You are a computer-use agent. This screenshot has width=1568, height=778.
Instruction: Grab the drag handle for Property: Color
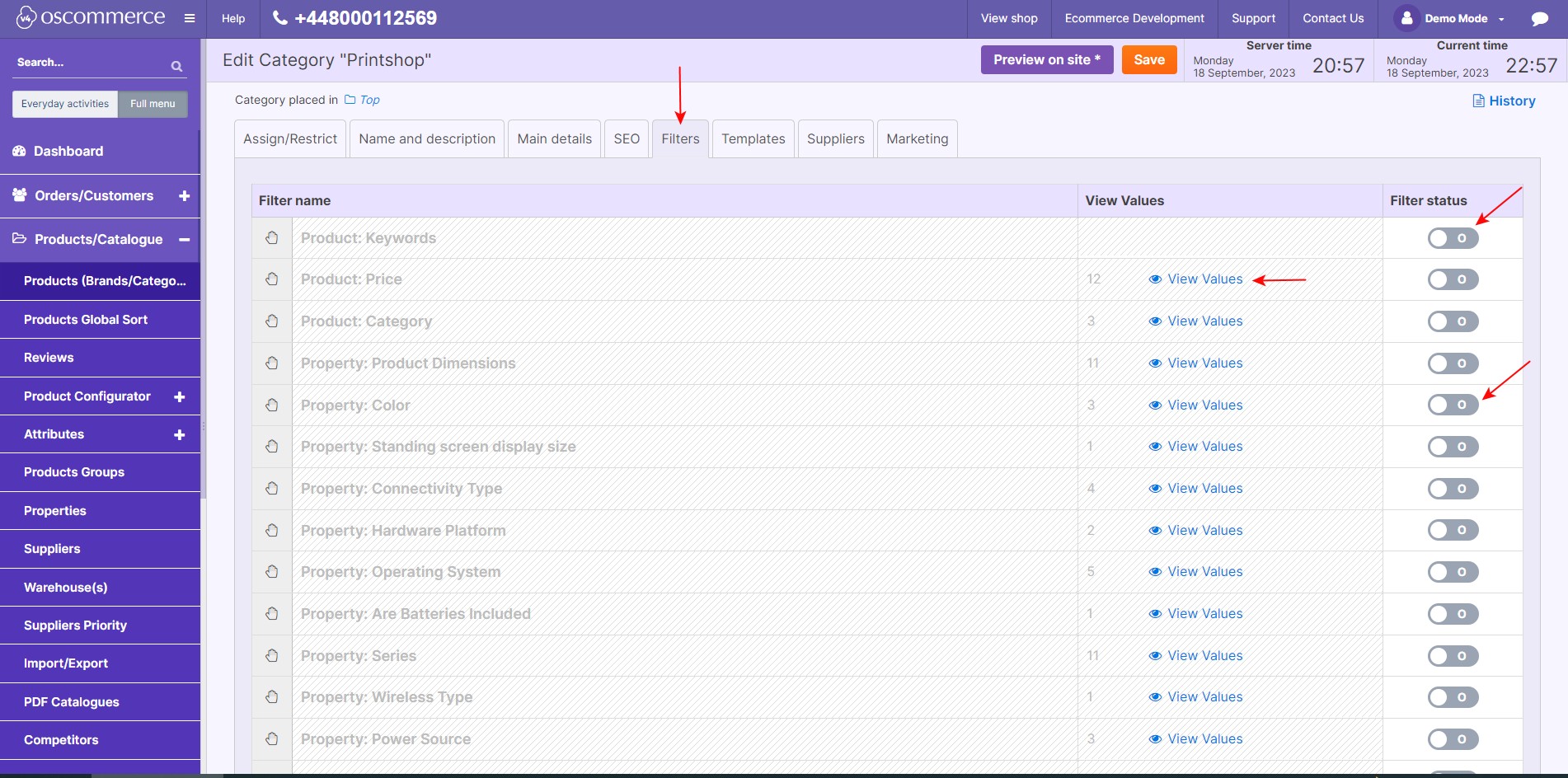pos(272,405)
